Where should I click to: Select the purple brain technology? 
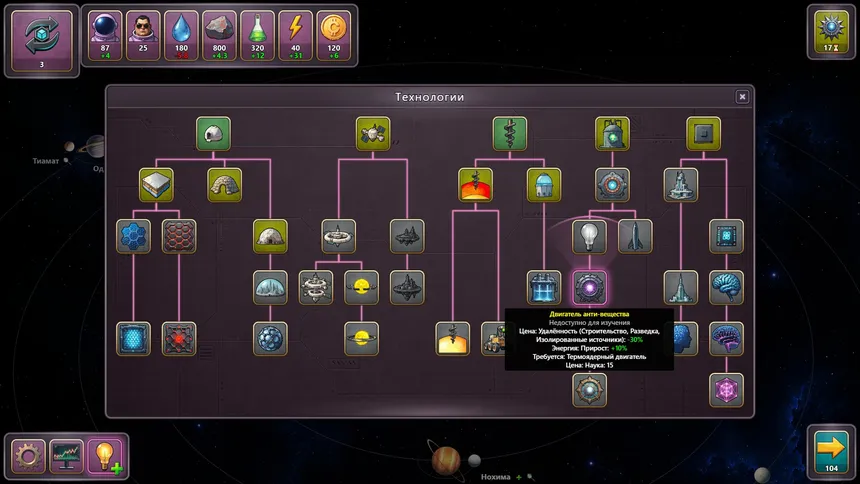(726, 339)
